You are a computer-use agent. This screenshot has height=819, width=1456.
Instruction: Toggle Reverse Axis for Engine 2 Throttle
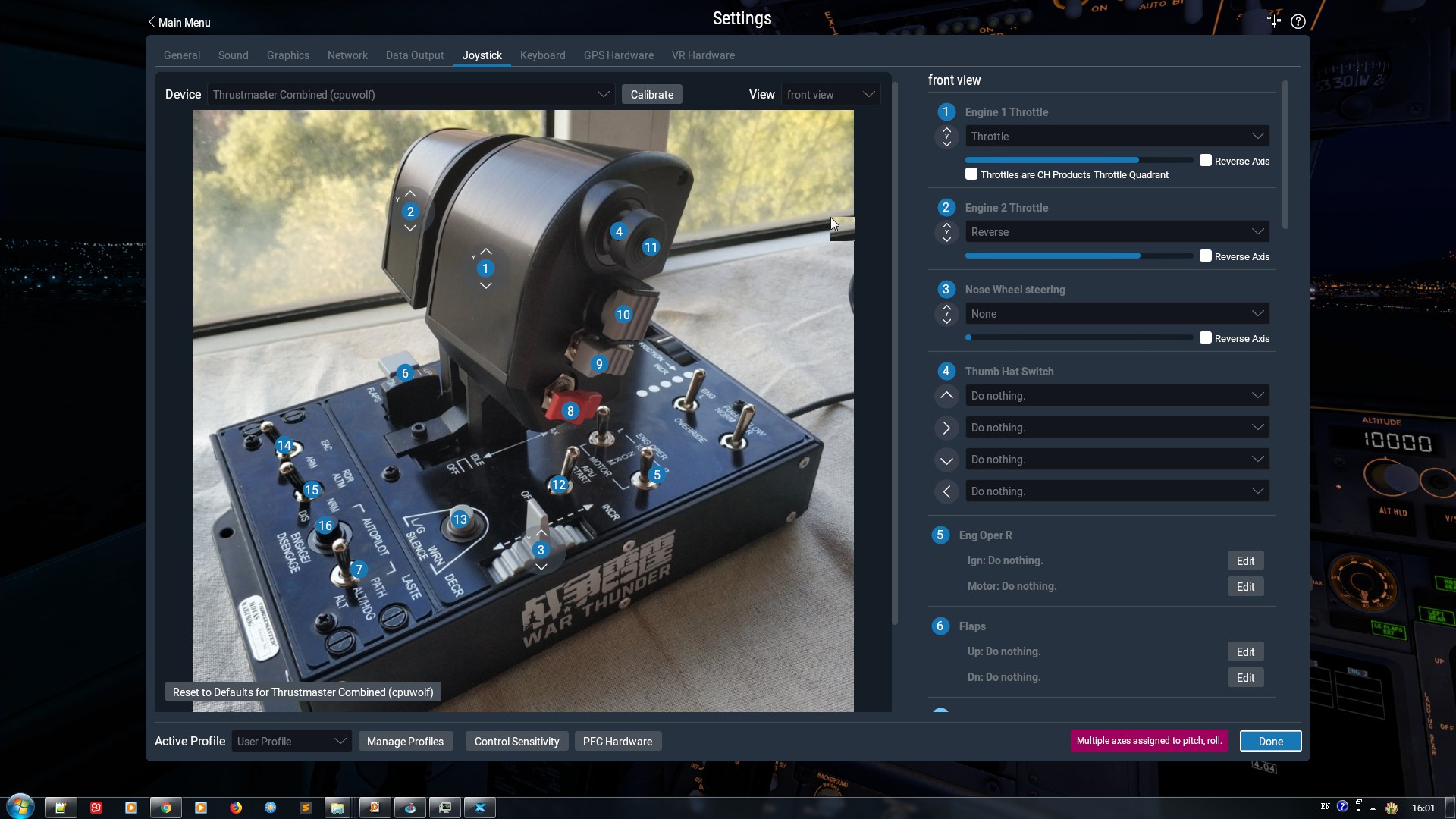coord(1206,256)
